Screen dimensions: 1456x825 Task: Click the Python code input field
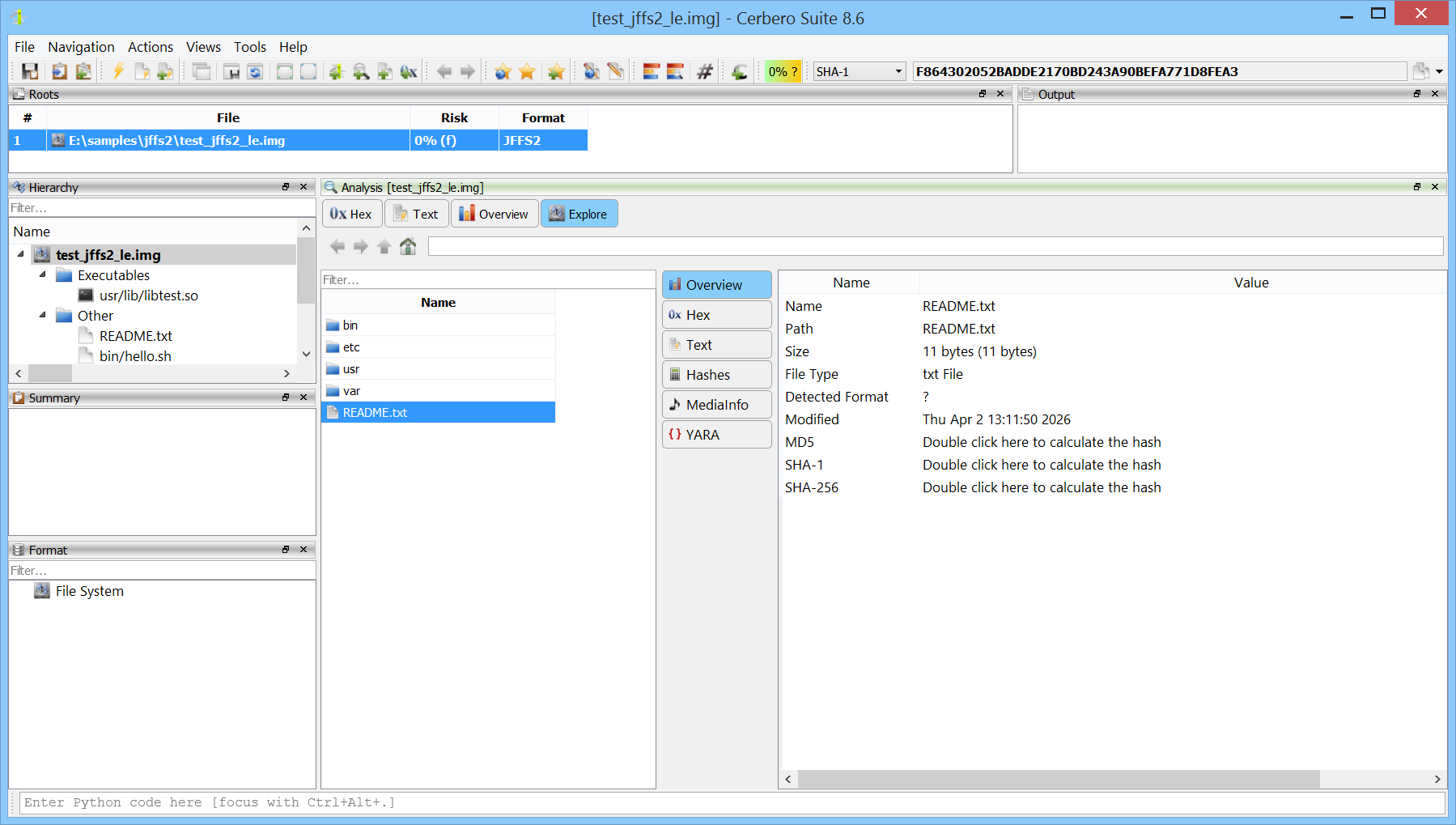728,802
